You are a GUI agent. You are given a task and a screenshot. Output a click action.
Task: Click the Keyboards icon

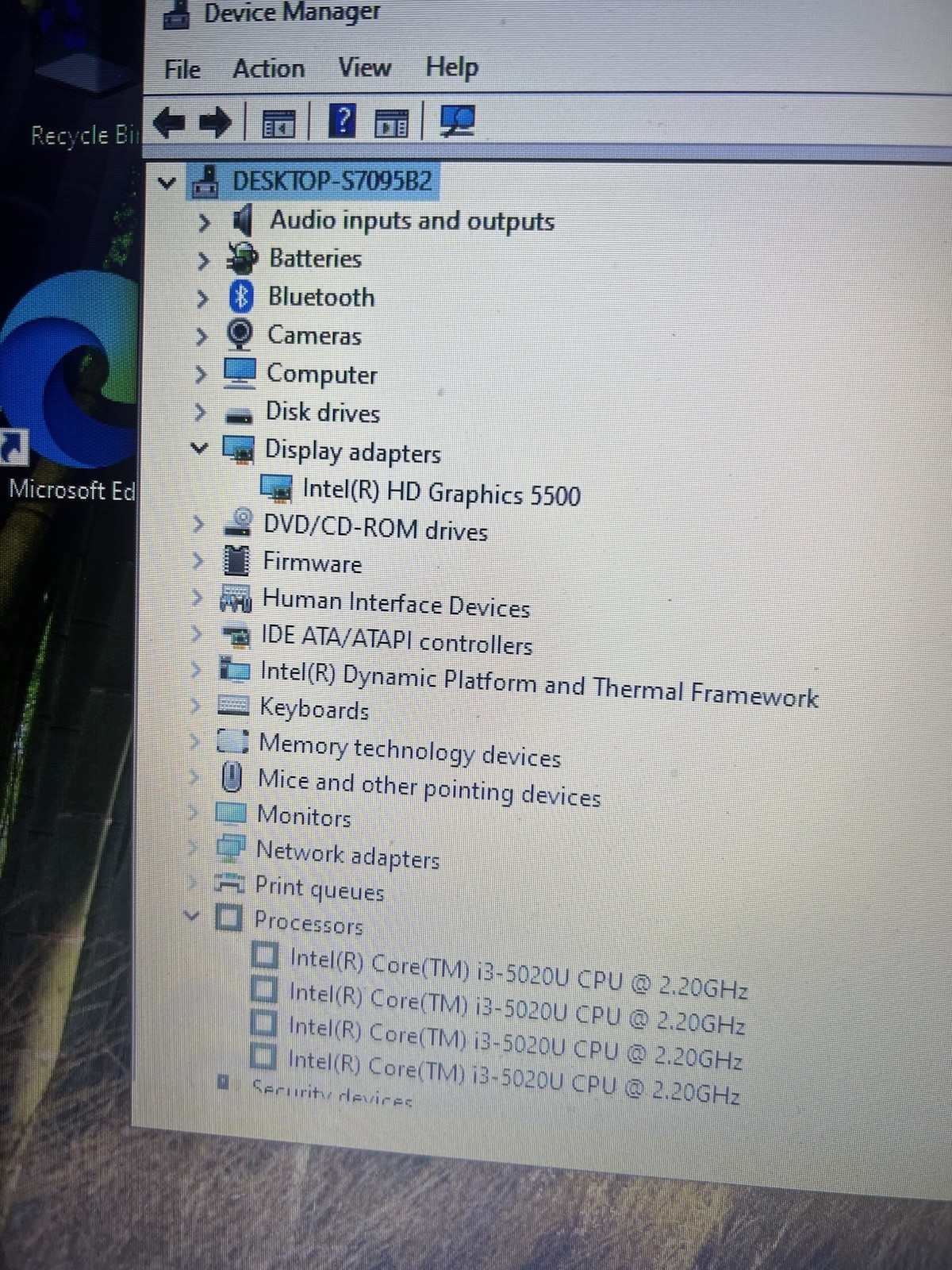tap(233, 705)
